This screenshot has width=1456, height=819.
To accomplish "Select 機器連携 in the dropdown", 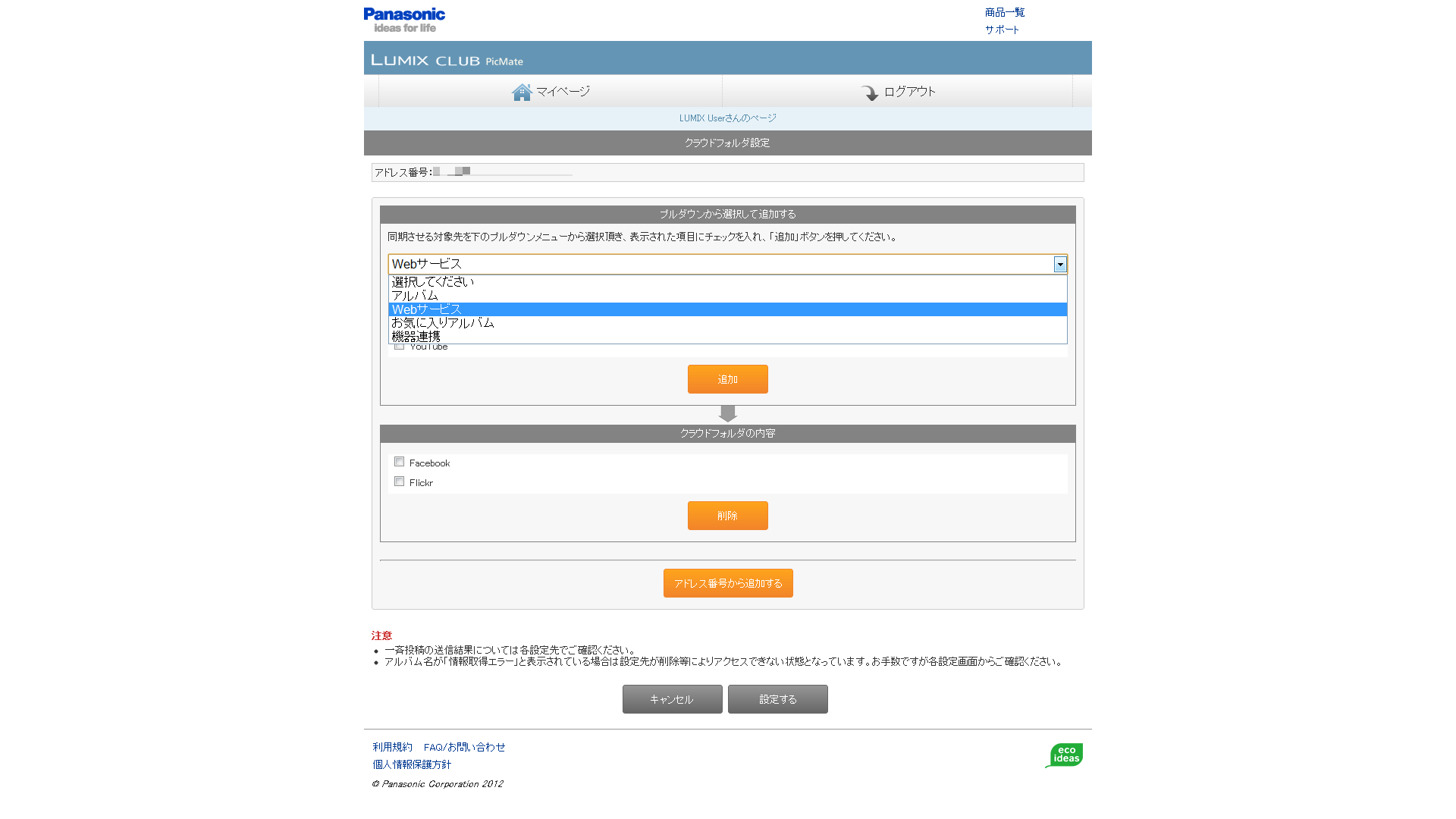I will (x=416, y=336).
